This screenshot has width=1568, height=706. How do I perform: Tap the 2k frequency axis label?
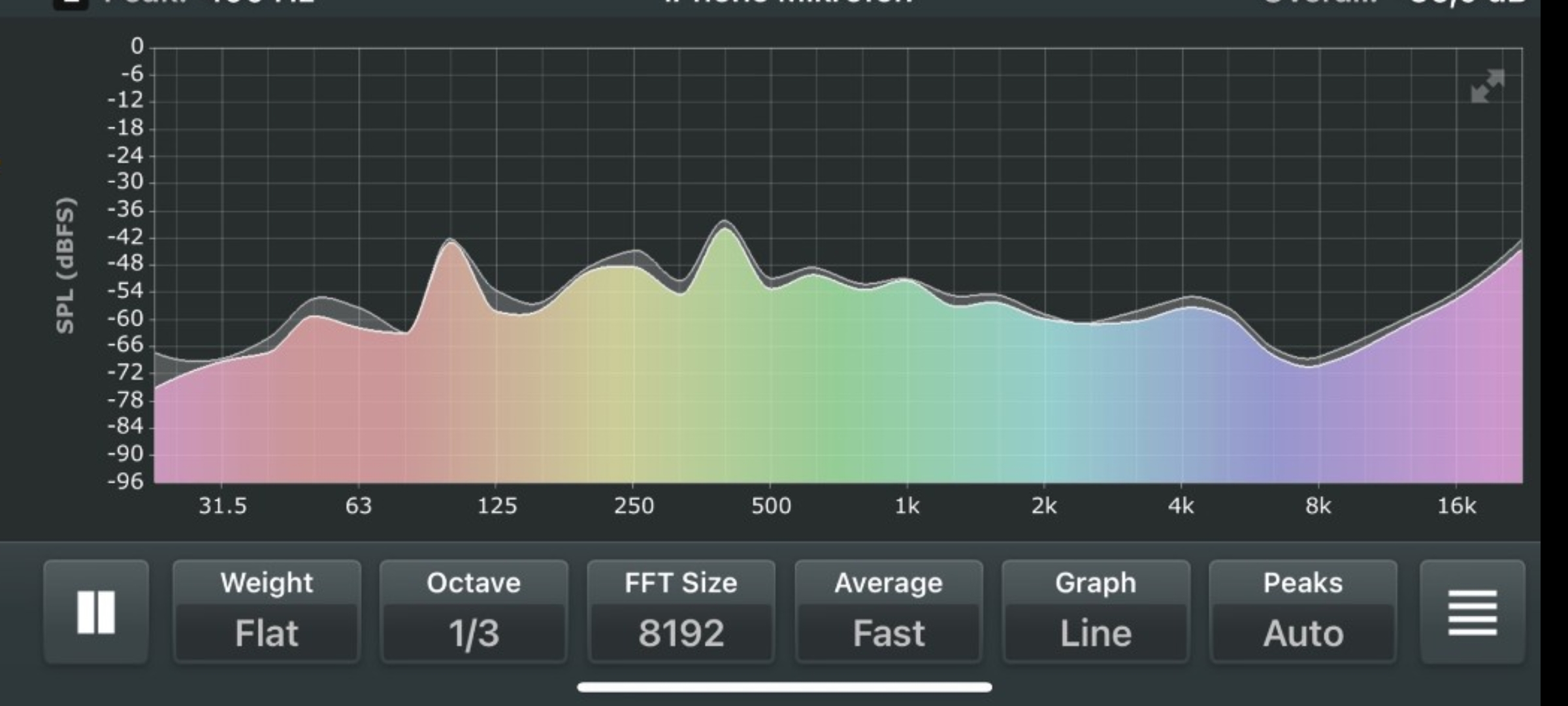[1044, 506]
